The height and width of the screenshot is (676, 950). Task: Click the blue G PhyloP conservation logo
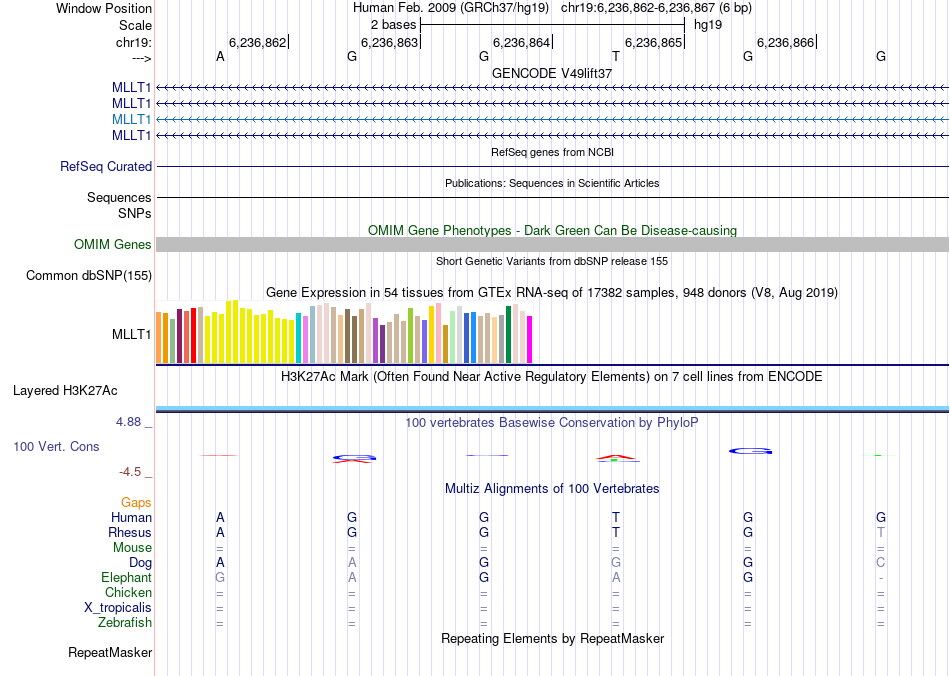[750, 451]
